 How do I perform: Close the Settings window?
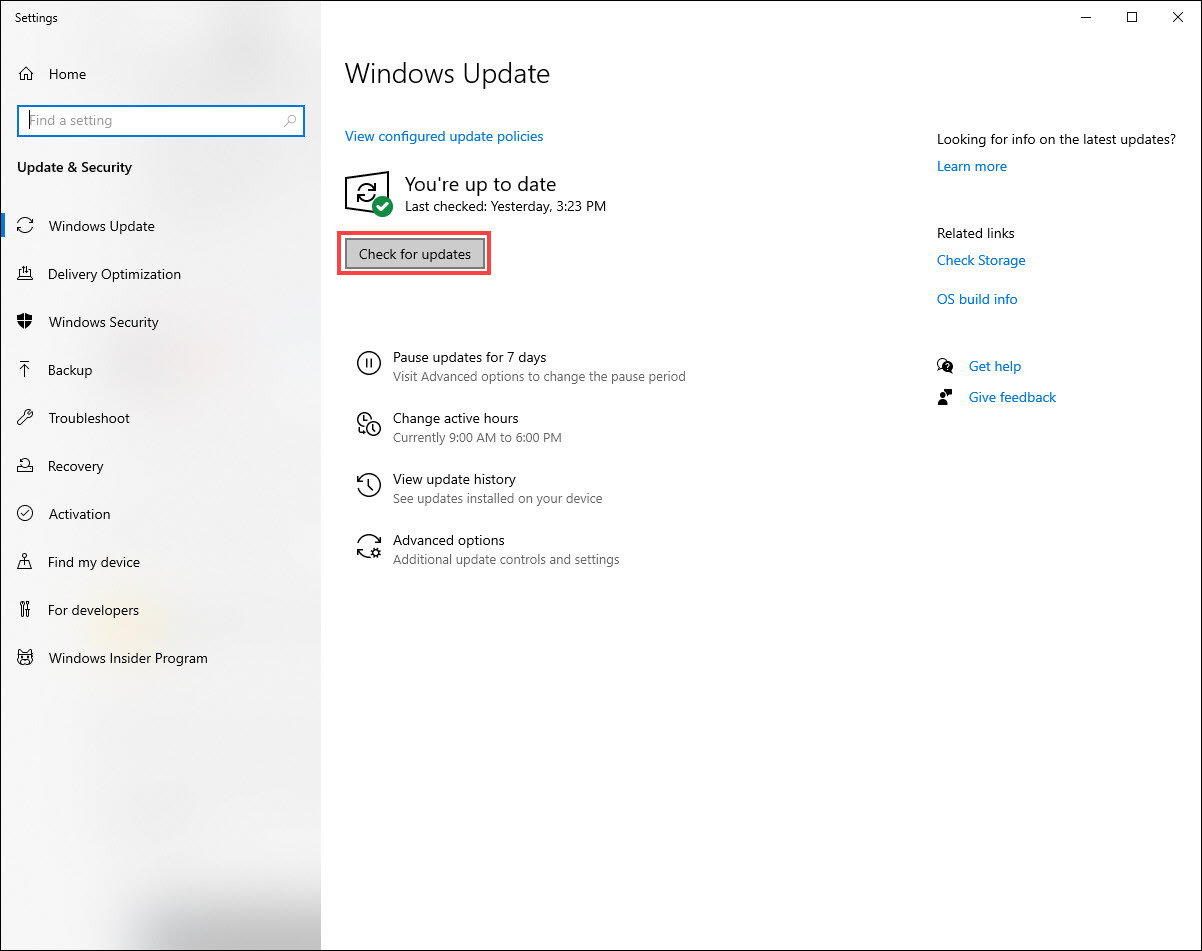coord(1178,17)
